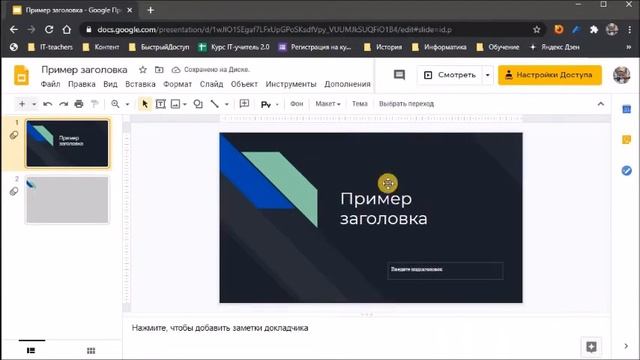Select the shape tool
The width and height of the screenshot is (640, 360).
pos(198,104)
